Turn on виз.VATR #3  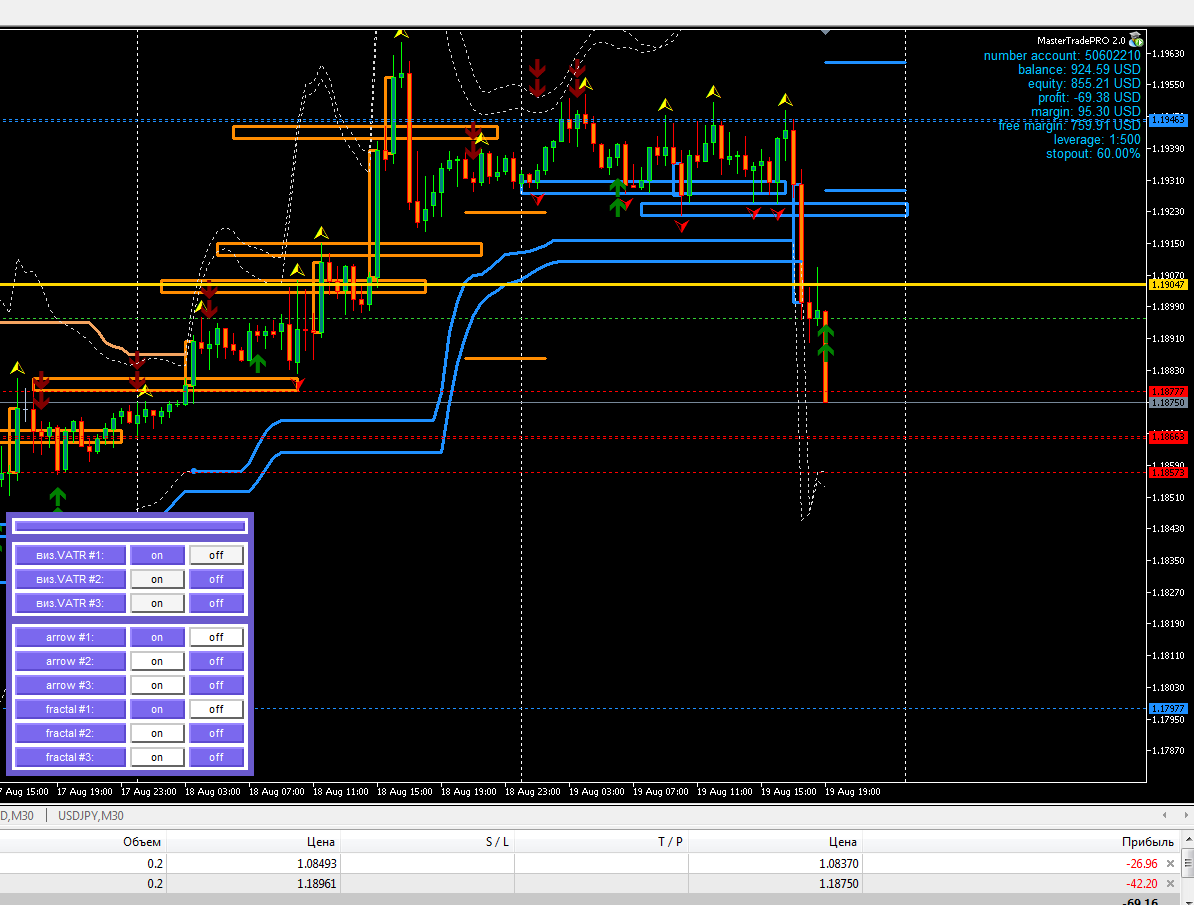click(157, 603)
